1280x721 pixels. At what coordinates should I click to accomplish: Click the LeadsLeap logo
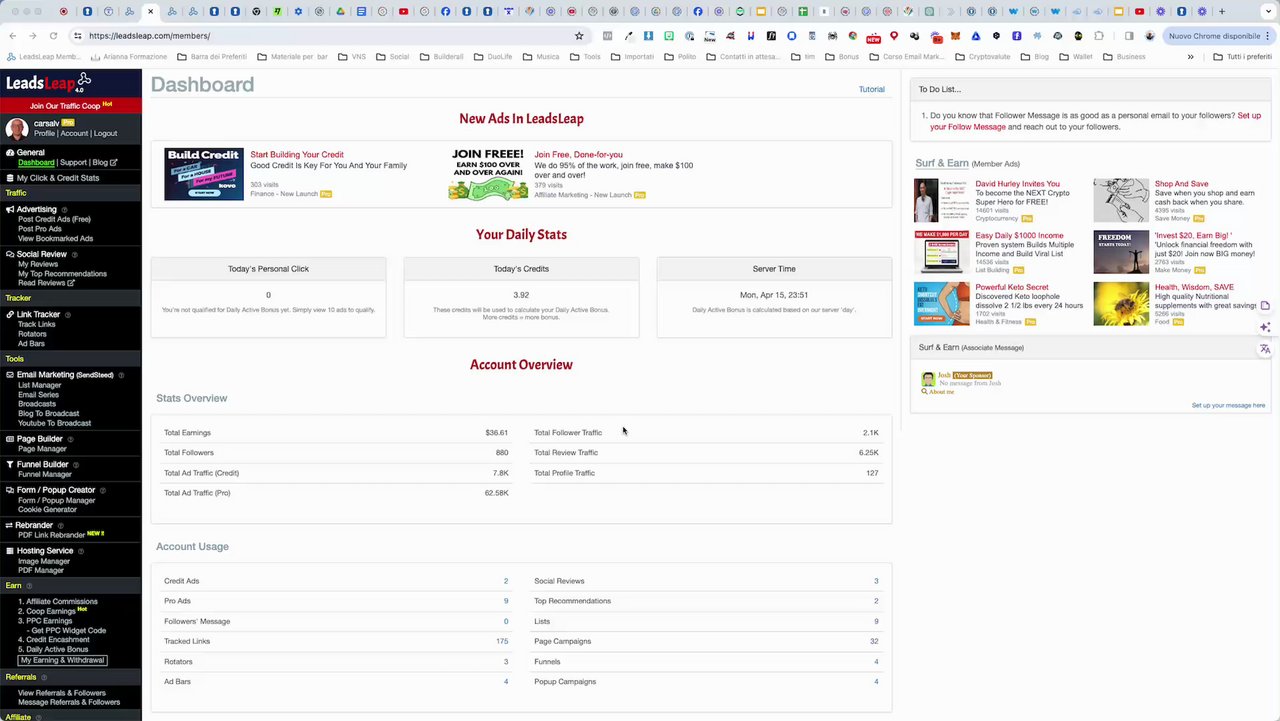point(48,82)
